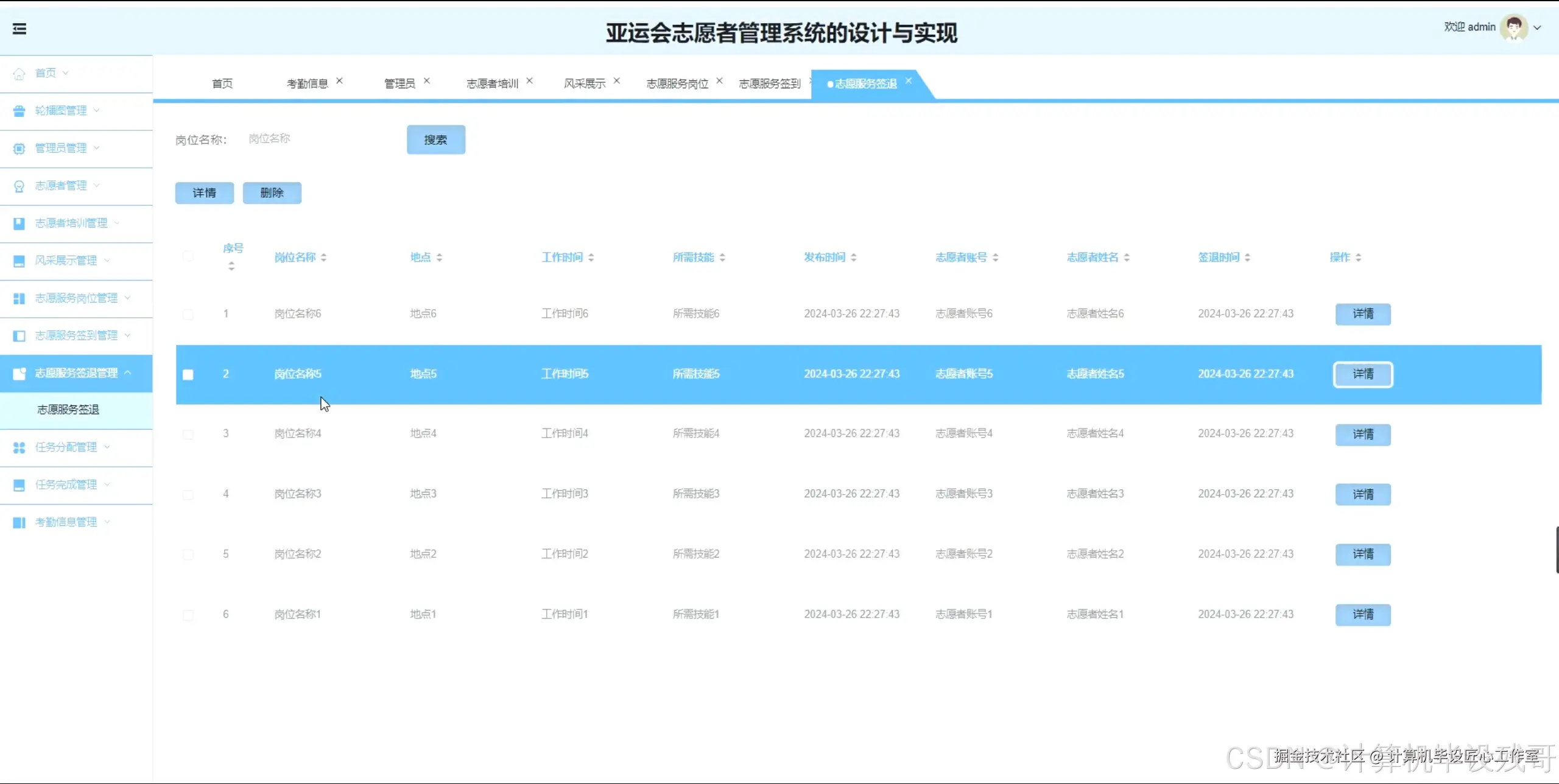Click the 任务分配管理 sidebar icon
This screenshot has height=784, width=1559.
click(19, 447)
